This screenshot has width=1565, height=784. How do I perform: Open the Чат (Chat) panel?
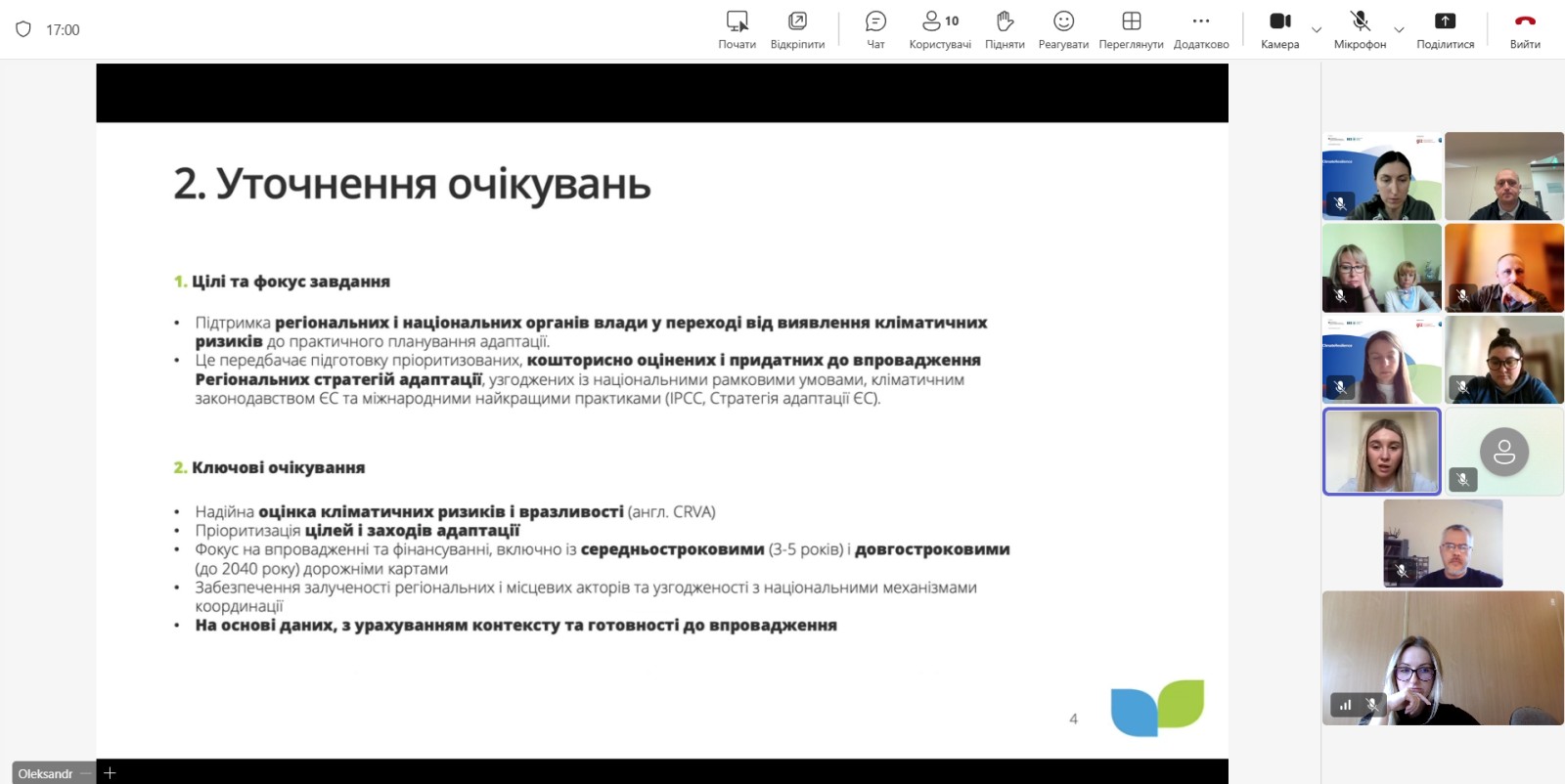click(x=875, y=29)
